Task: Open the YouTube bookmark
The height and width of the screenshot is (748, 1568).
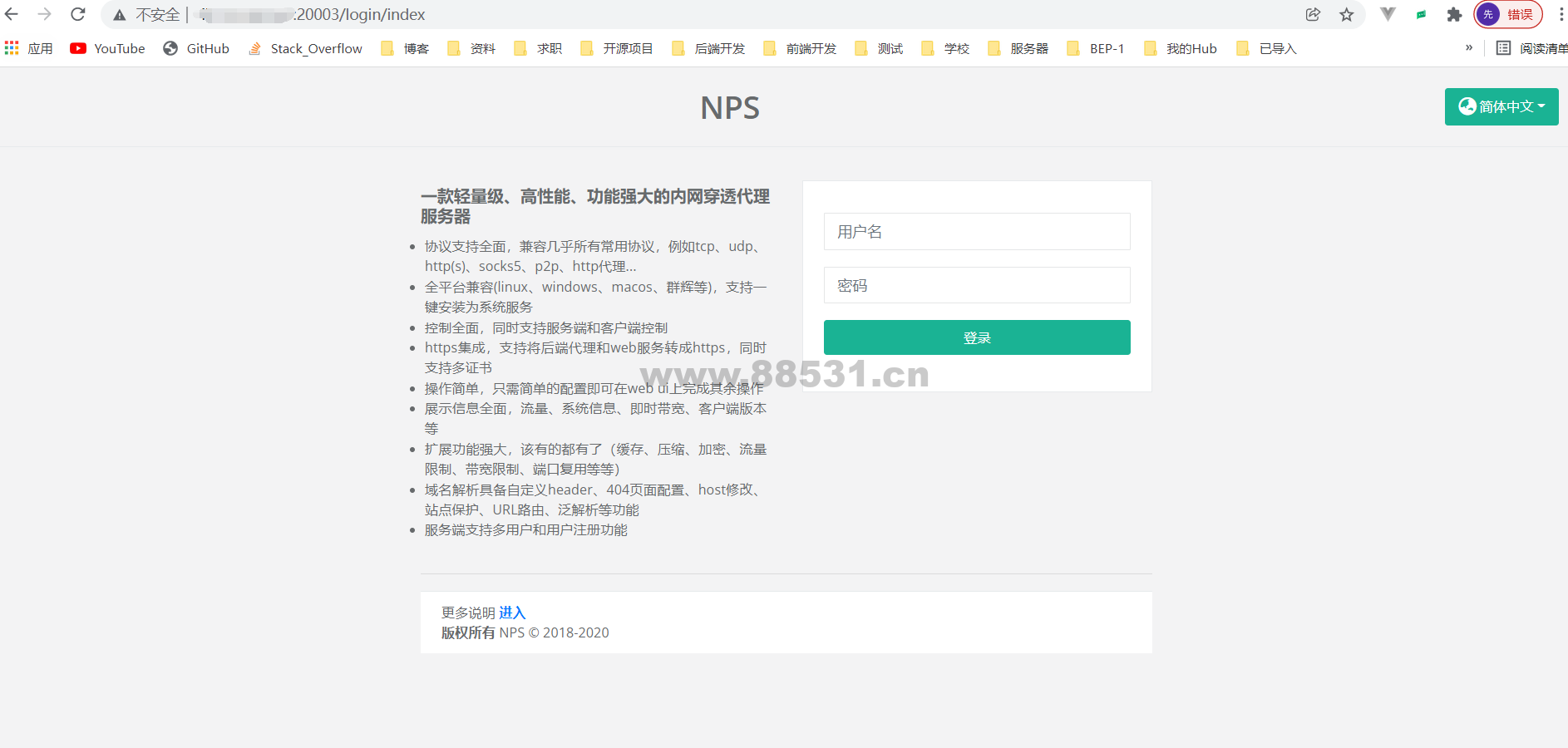Action: pos(107,48)
